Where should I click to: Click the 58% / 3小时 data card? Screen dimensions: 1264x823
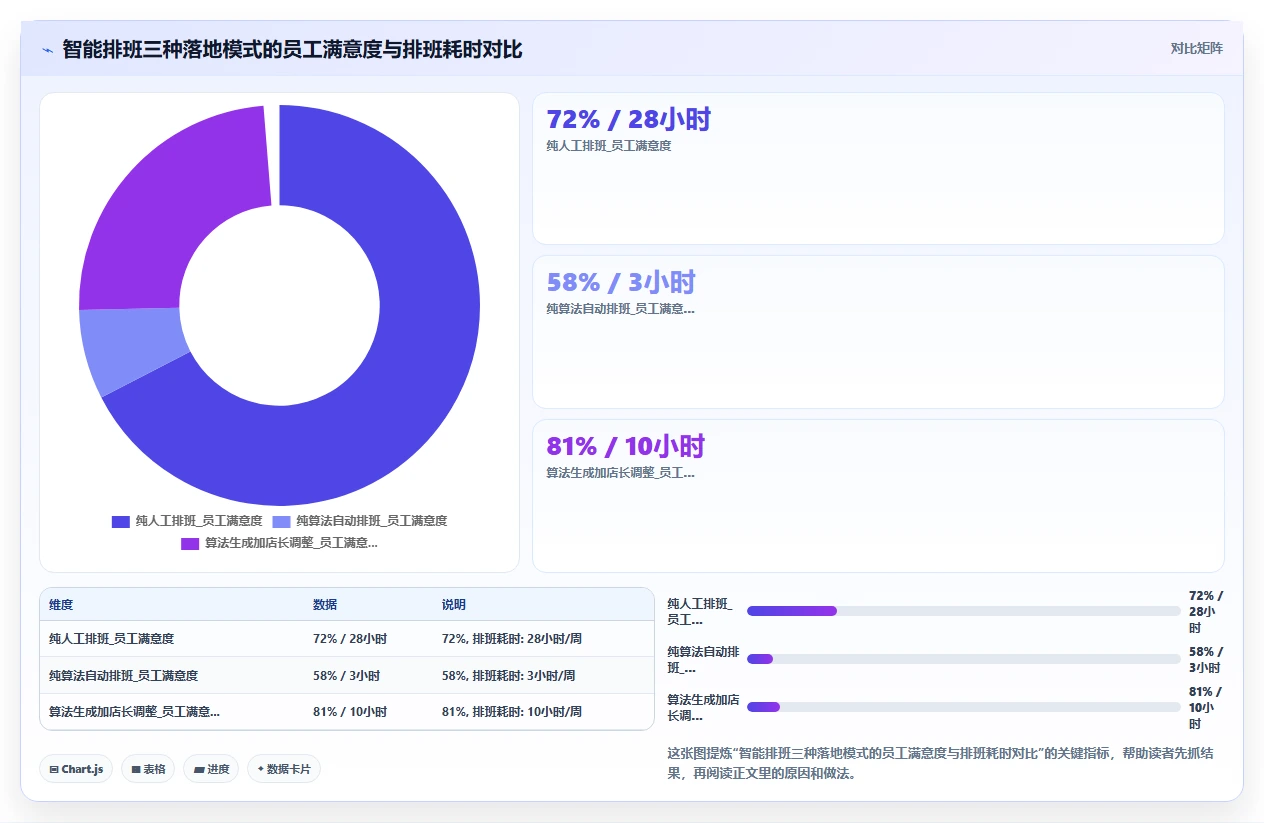click(878, 332)
